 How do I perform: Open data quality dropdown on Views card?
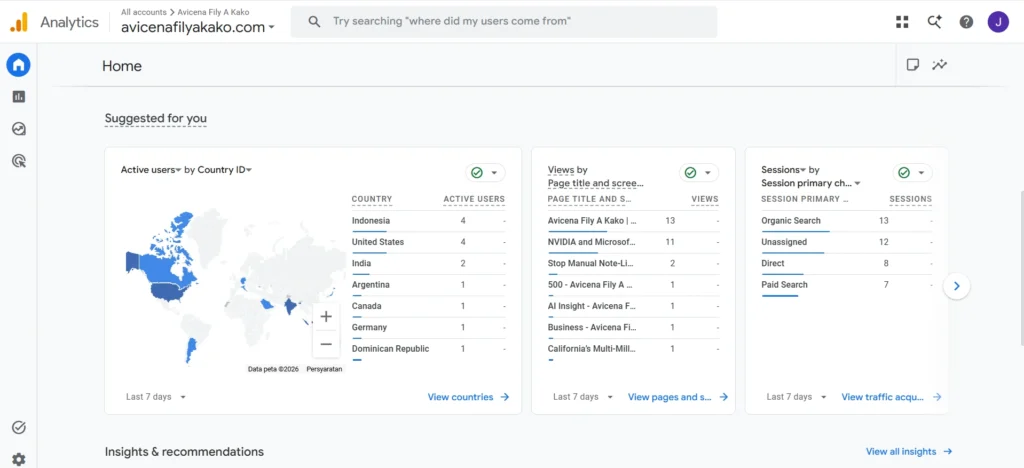coord(699,172)
